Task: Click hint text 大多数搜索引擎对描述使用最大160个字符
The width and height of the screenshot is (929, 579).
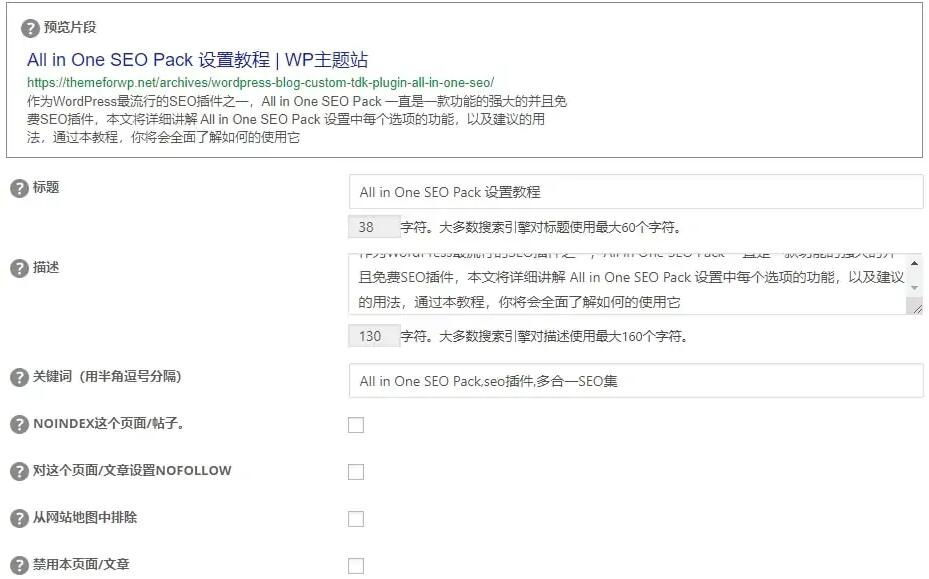Action: [563, 336]
